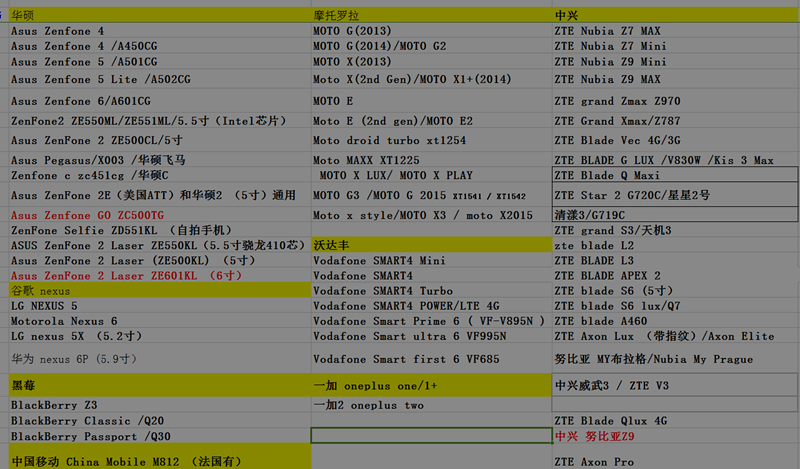800x469 pixels.
Task: Select cell Vodafone SMART4 Turbo
Action: 432,290
